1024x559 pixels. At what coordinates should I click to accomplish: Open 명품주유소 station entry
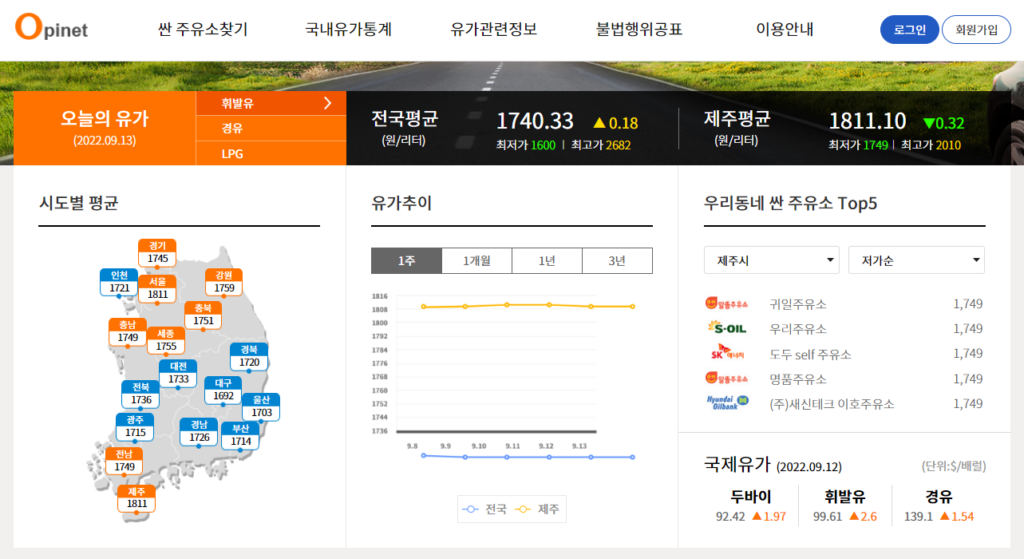(x=798, y=379)
